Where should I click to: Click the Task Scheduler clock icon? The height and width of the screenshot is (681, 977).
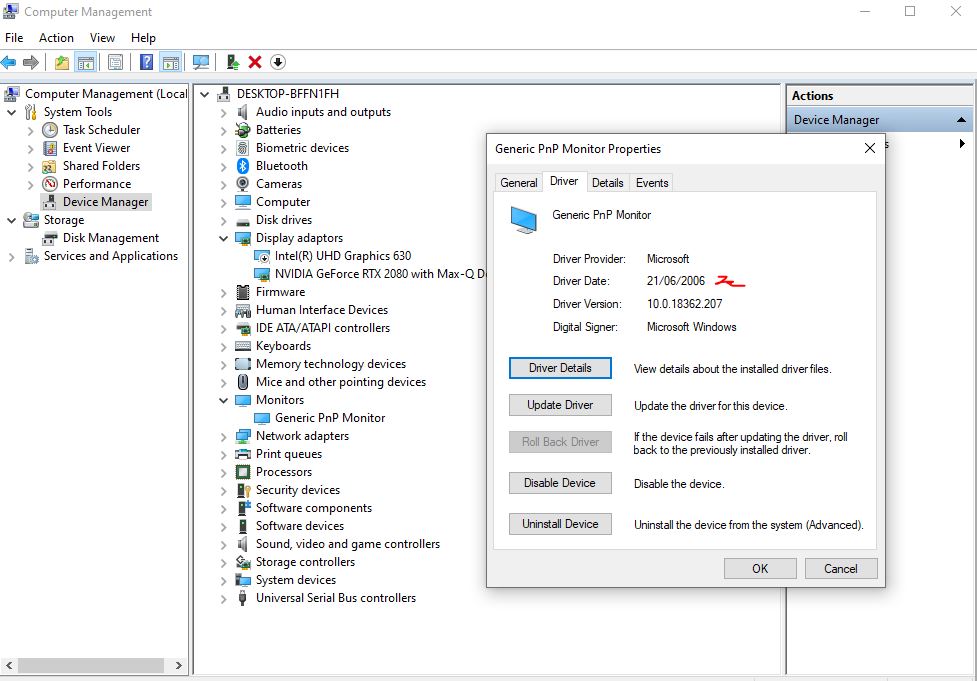click(x=50, y=130)
